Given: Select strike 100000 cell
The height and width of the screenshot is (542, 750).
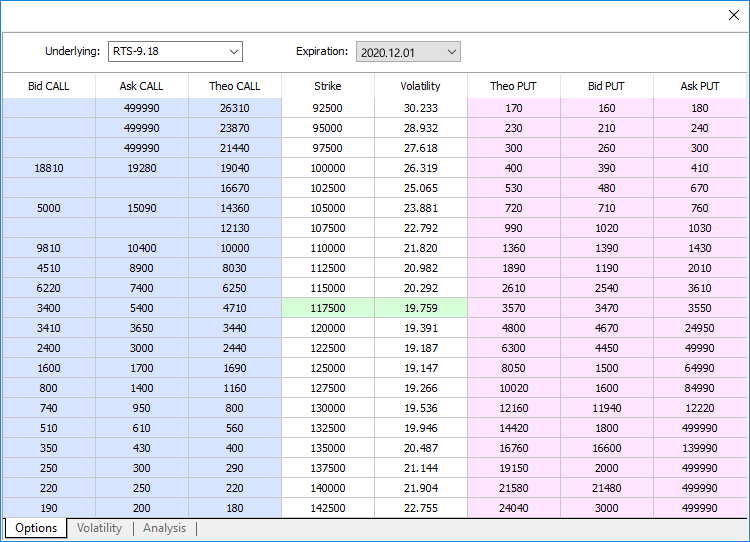Looking at the screenshot, I should click(x=328, y=168).
